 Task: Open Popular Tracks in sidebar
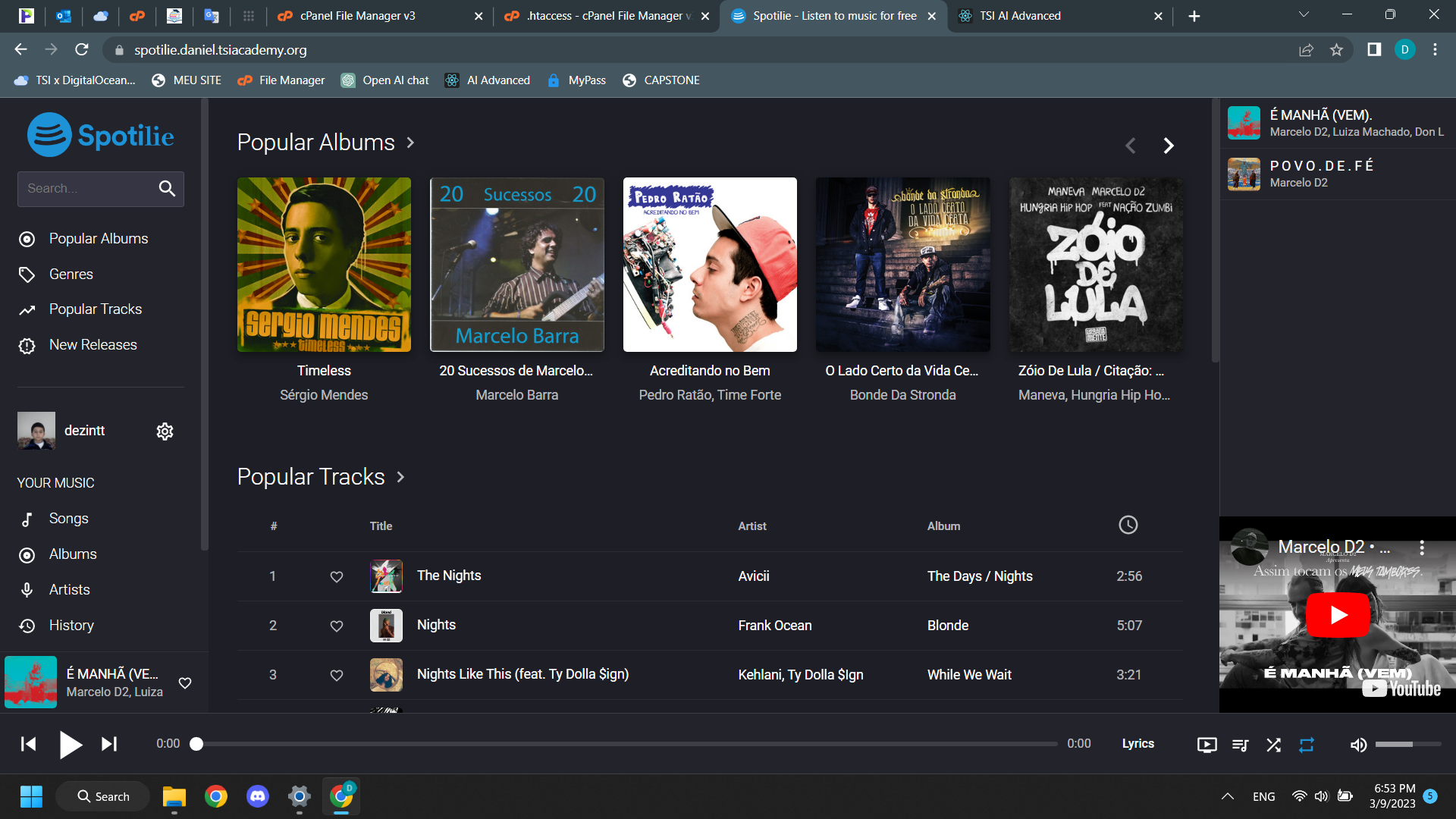pos(96,309)
